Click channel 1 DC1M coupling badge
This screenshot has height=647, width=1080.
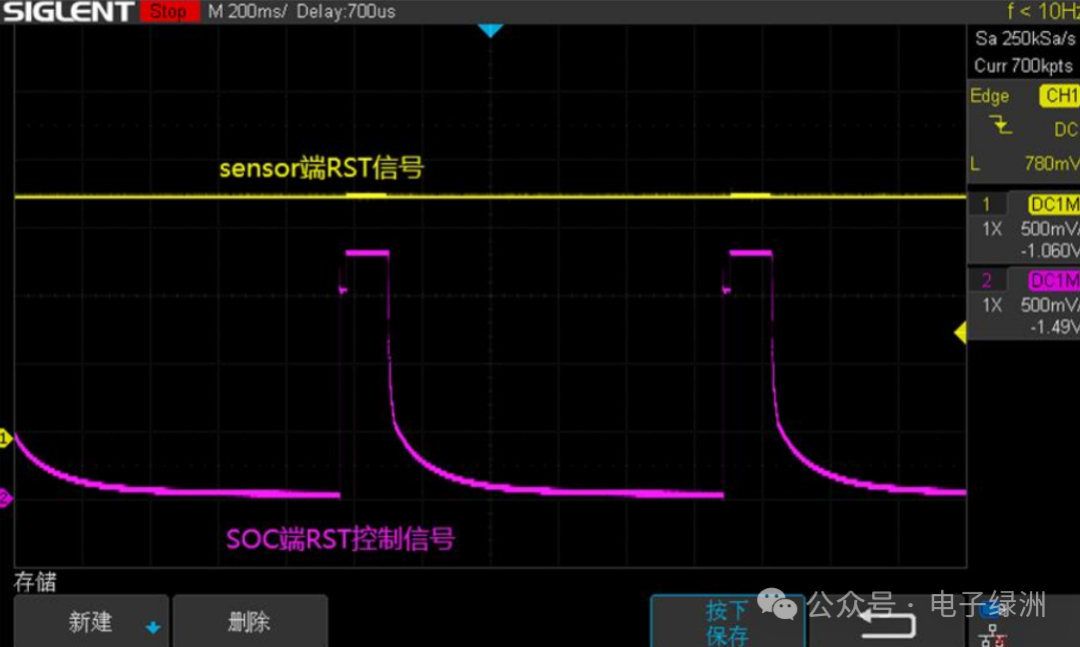tap(1054, 204)
